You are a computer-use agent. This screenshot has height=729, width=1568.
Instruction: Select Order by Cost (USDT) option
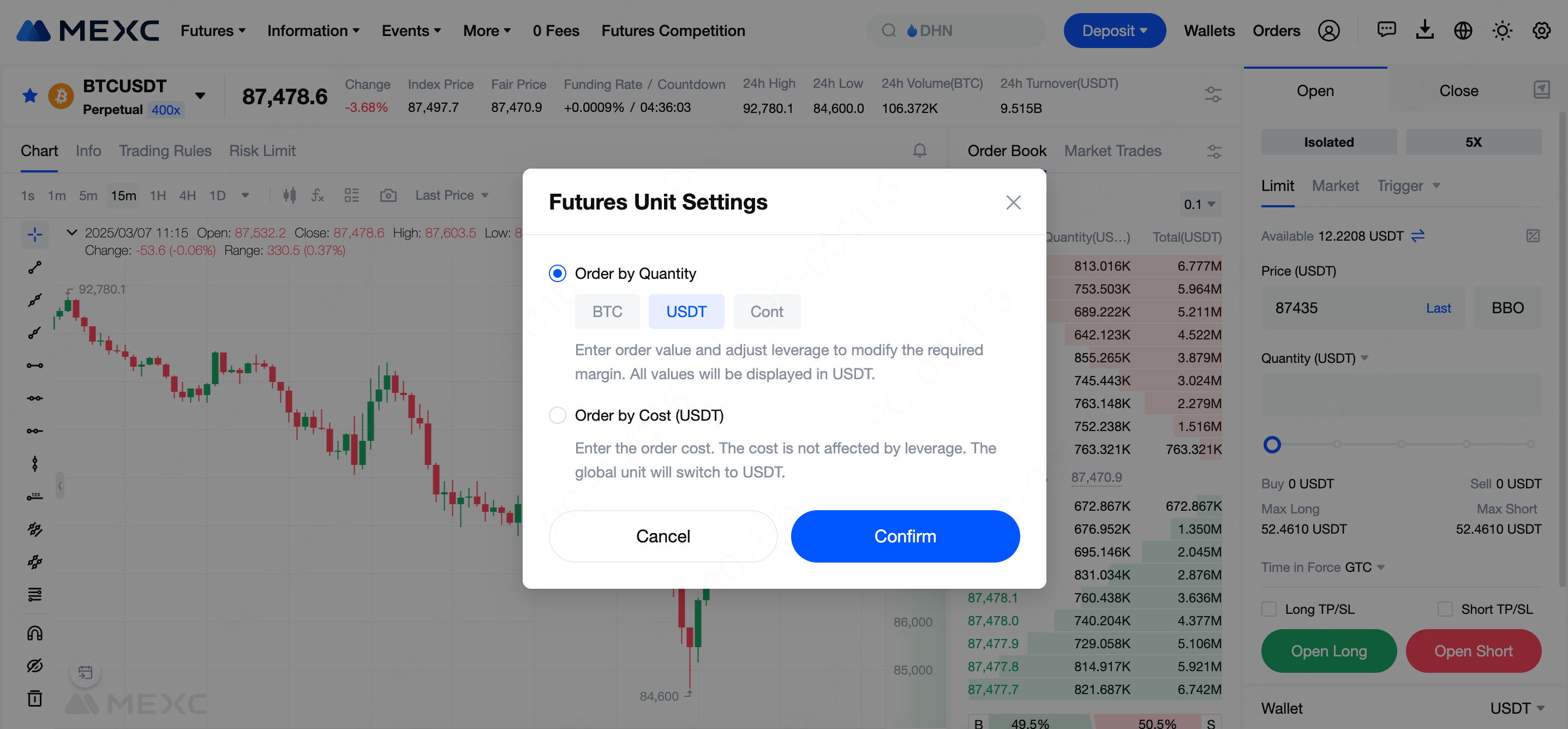pos(557,415)
